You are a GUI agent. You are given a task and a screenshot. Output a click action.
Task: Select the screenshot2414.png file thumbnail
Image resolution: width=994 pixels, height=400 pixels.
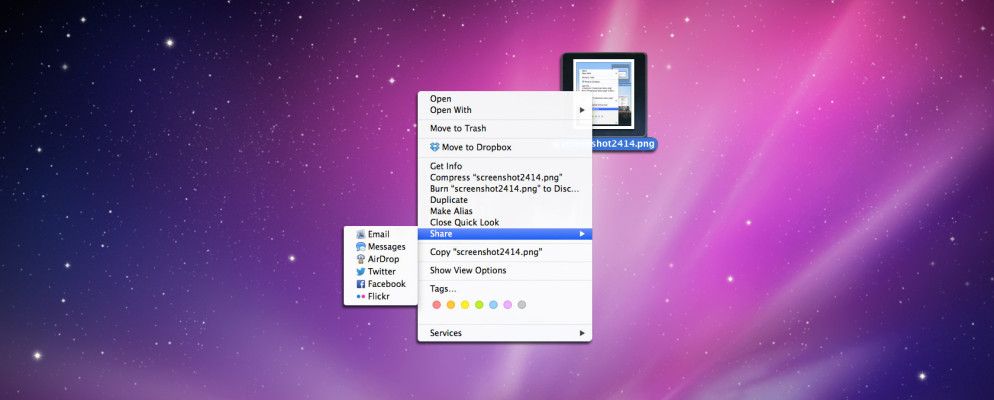click(604, 94)
